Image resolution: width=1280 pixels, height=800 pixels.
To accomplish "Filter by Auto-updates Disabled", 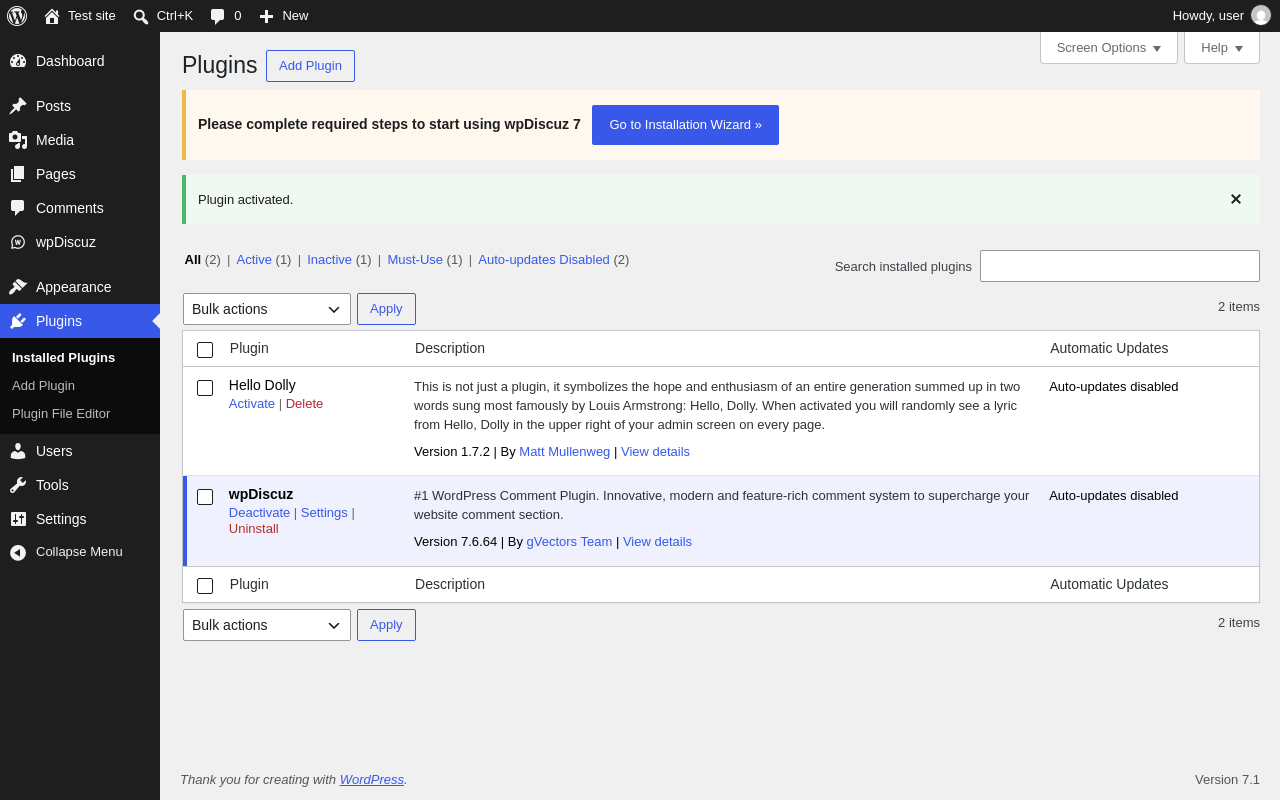I will tap(544, 260).
